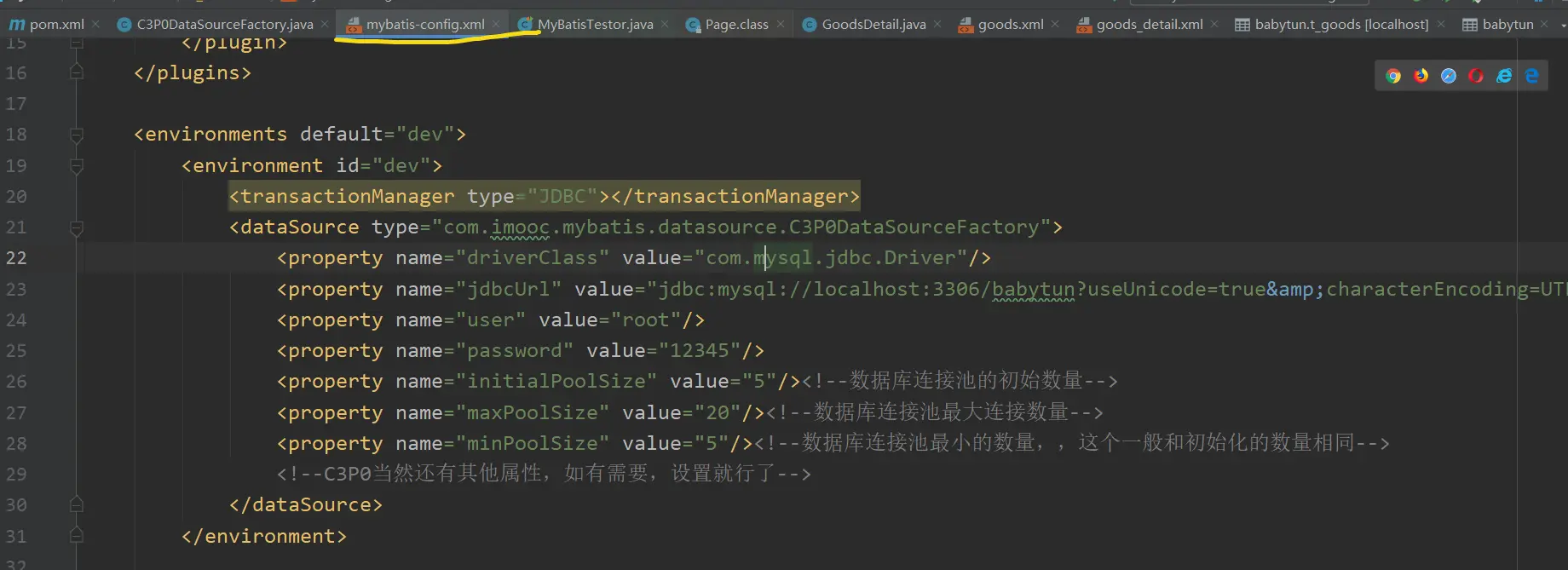This screenshot has height=570, width=1568.
Task: Click the babytun database name in URL
Action: click(1034, 289)
